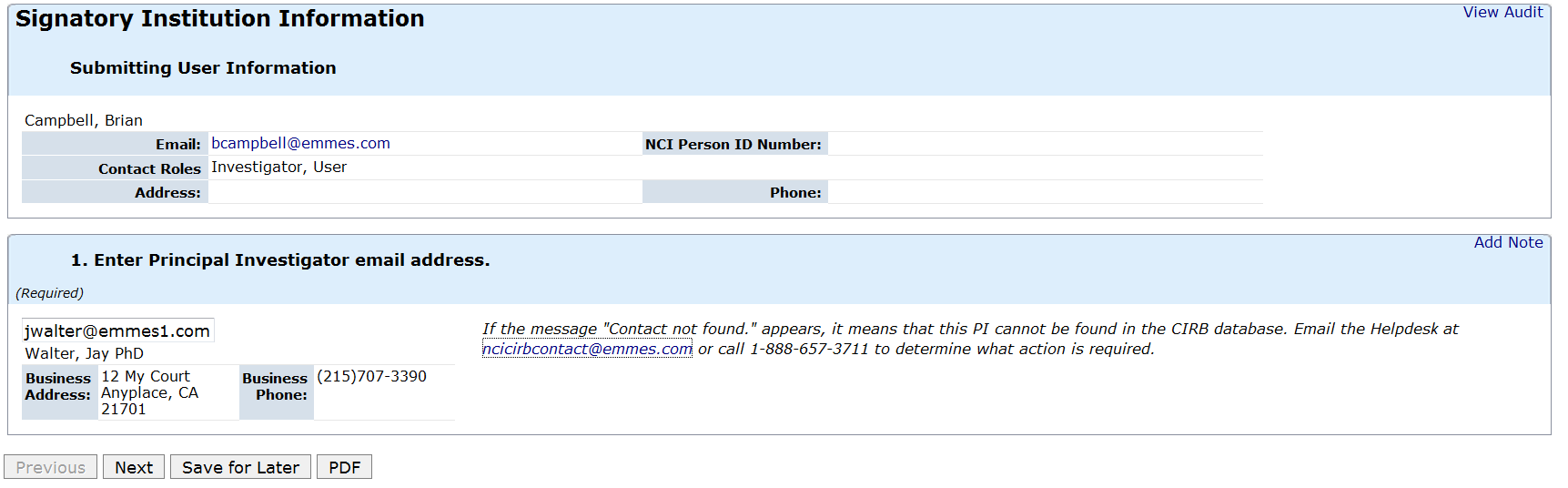
Task: Click the PDF button
Action: tap(344, 468)
